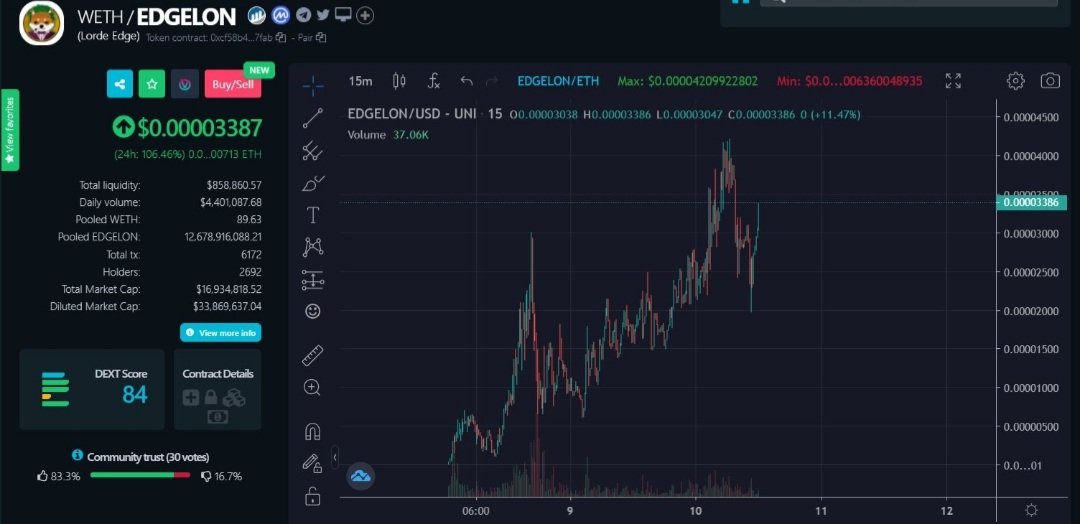This screenshot has height=524, width=1080.
Task: Open the fx indicators menu
Action: [433, 81]
